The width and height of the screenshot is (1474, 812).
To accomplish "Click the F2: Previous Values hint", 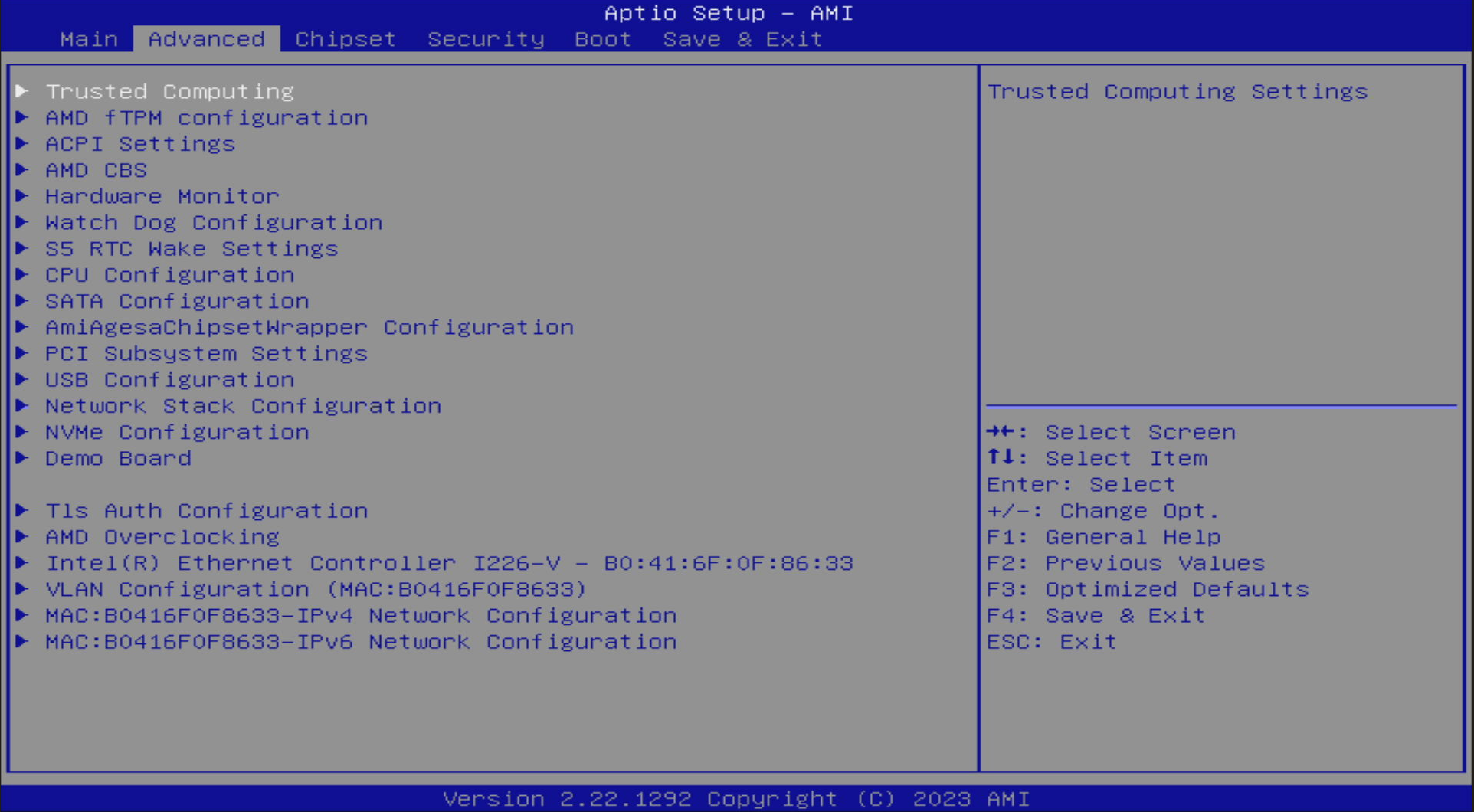I will (x=1126, y=563).
